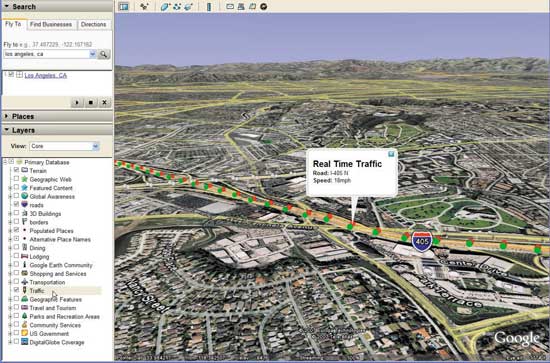Click the Stop tour button under results

coord(90,102)
